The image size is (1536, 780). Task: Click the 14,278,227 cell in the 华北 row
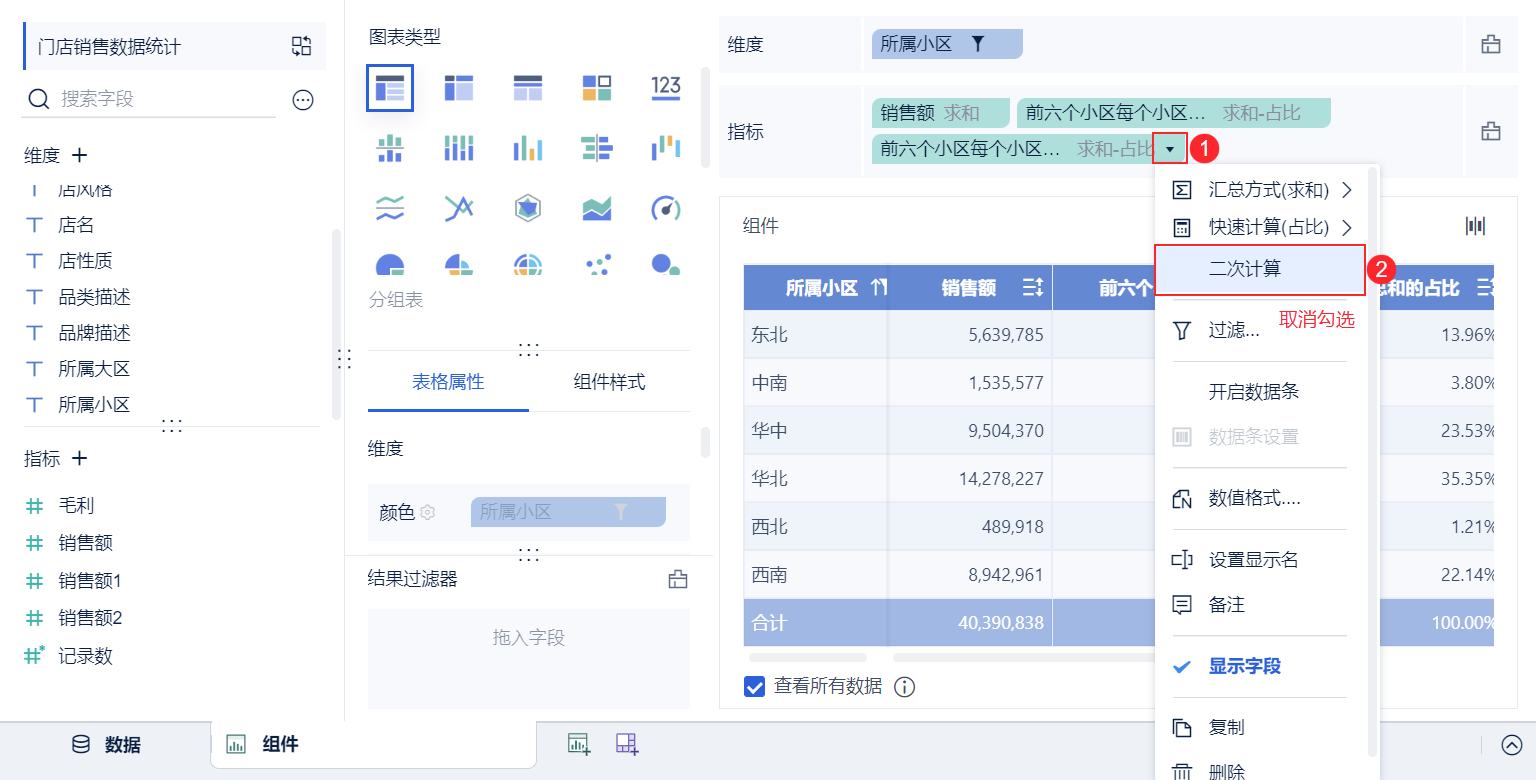(x=970, y=478)
